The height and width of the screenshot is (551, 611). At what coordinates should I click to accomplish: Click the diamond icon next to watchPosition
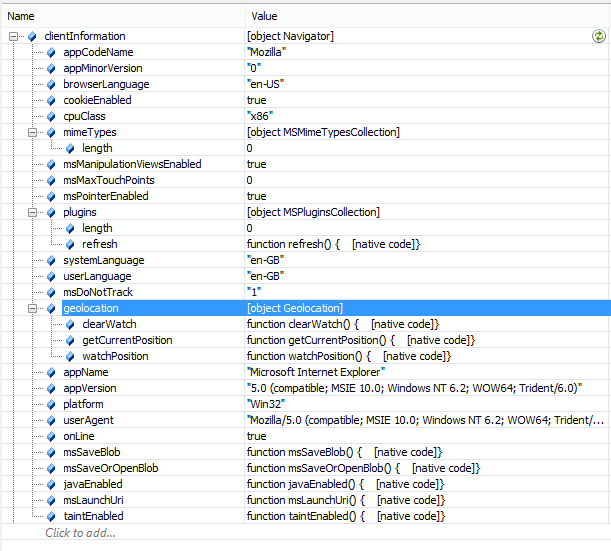[x=70, y=356]
